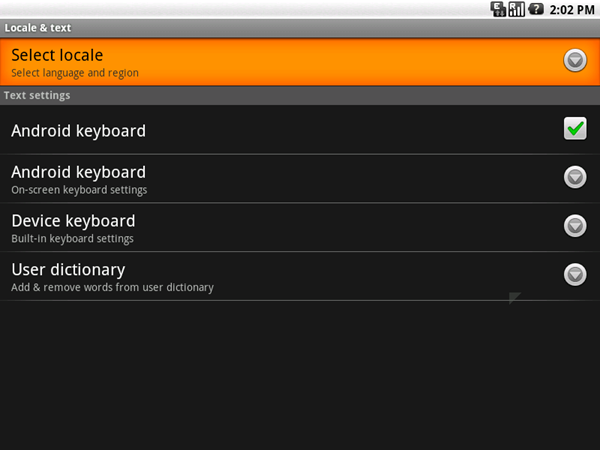Click the 'Text settings' section header
Screen dimensions: 600x450
(x=37, y=96)
